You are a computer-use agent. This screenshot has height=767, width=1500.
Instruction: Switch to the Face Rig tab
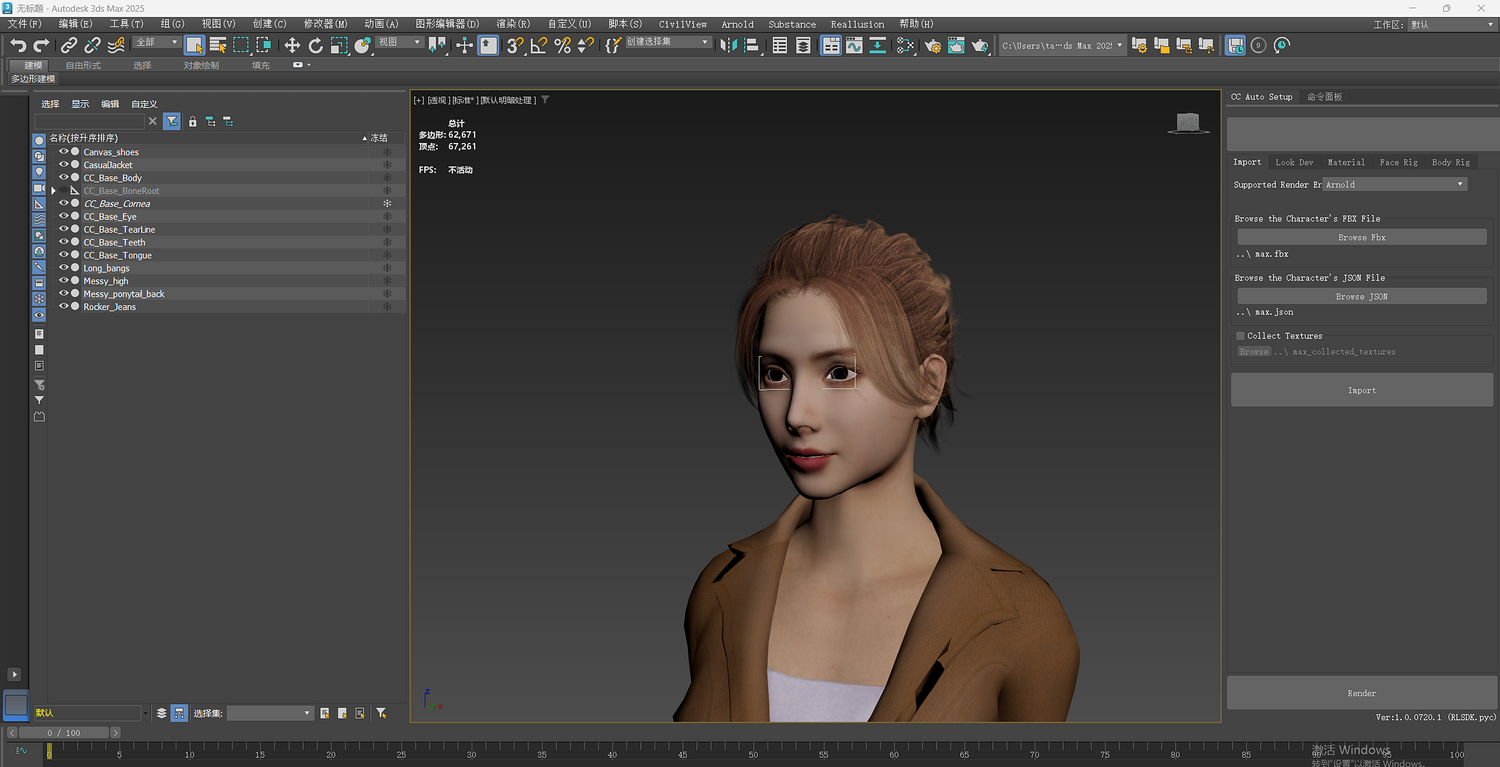(1398, 162)
